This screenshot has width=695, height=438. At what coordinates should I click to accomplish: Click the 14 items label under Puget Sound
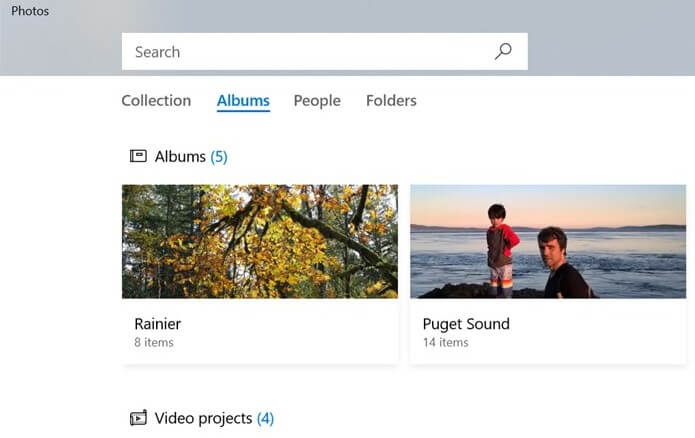coord(446,343)
